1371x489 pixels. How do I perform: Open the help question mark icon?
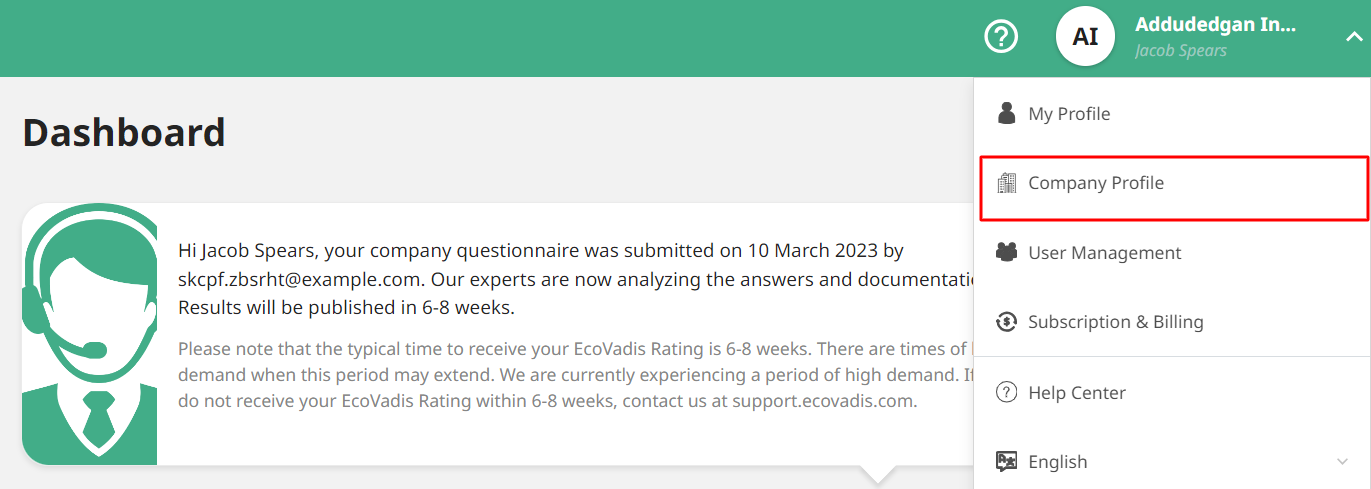coord(1001,37)
